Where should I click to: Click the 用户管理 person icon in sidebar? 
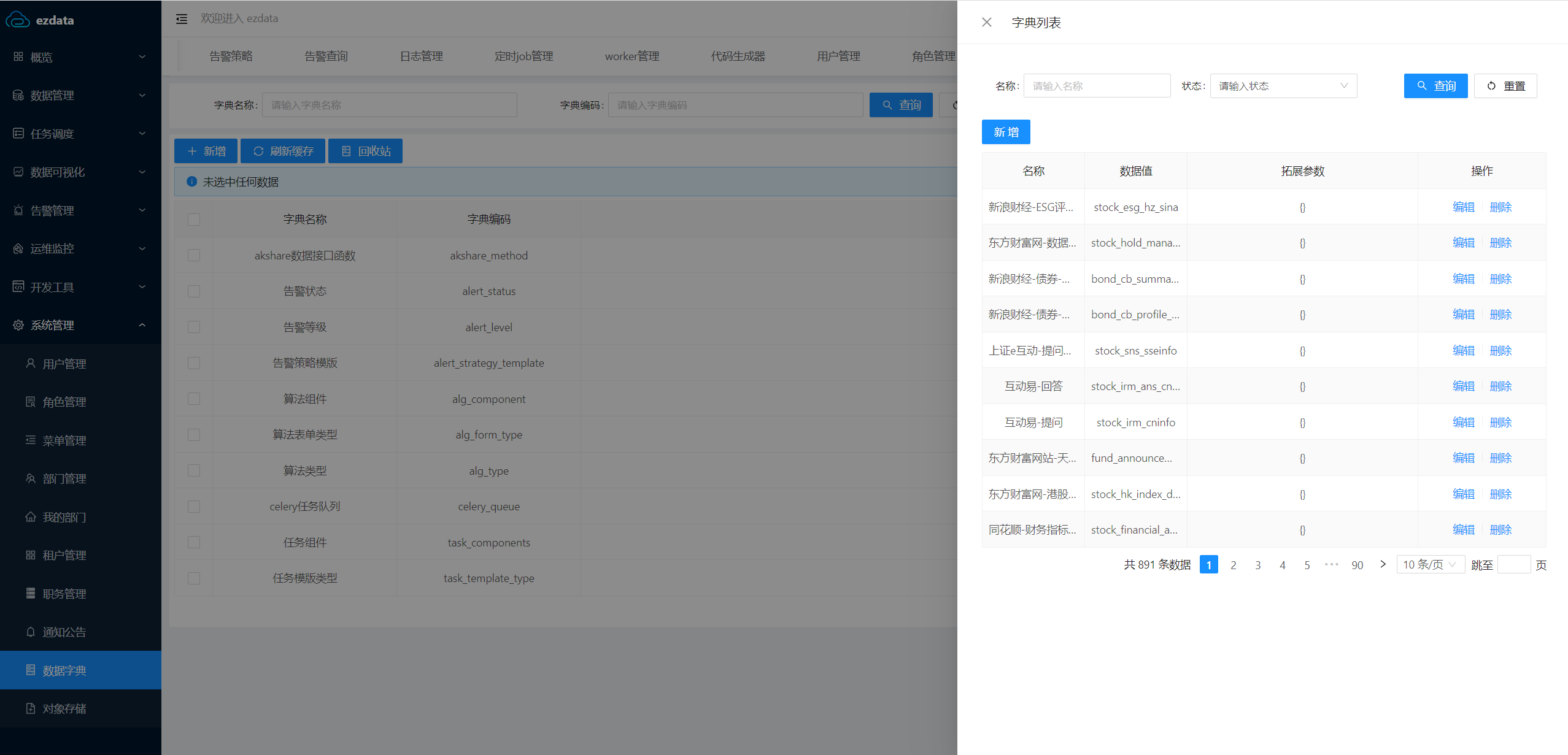click(x=30, y=364)
